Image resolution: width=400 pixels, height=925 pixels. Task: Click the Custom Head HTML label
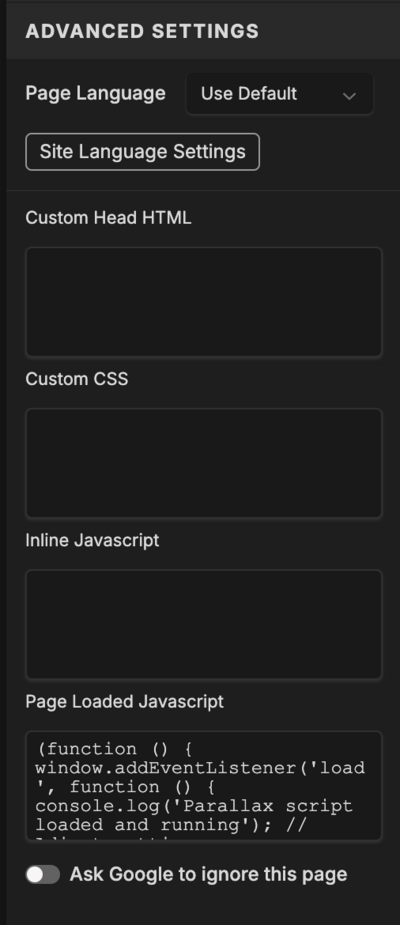109,218
